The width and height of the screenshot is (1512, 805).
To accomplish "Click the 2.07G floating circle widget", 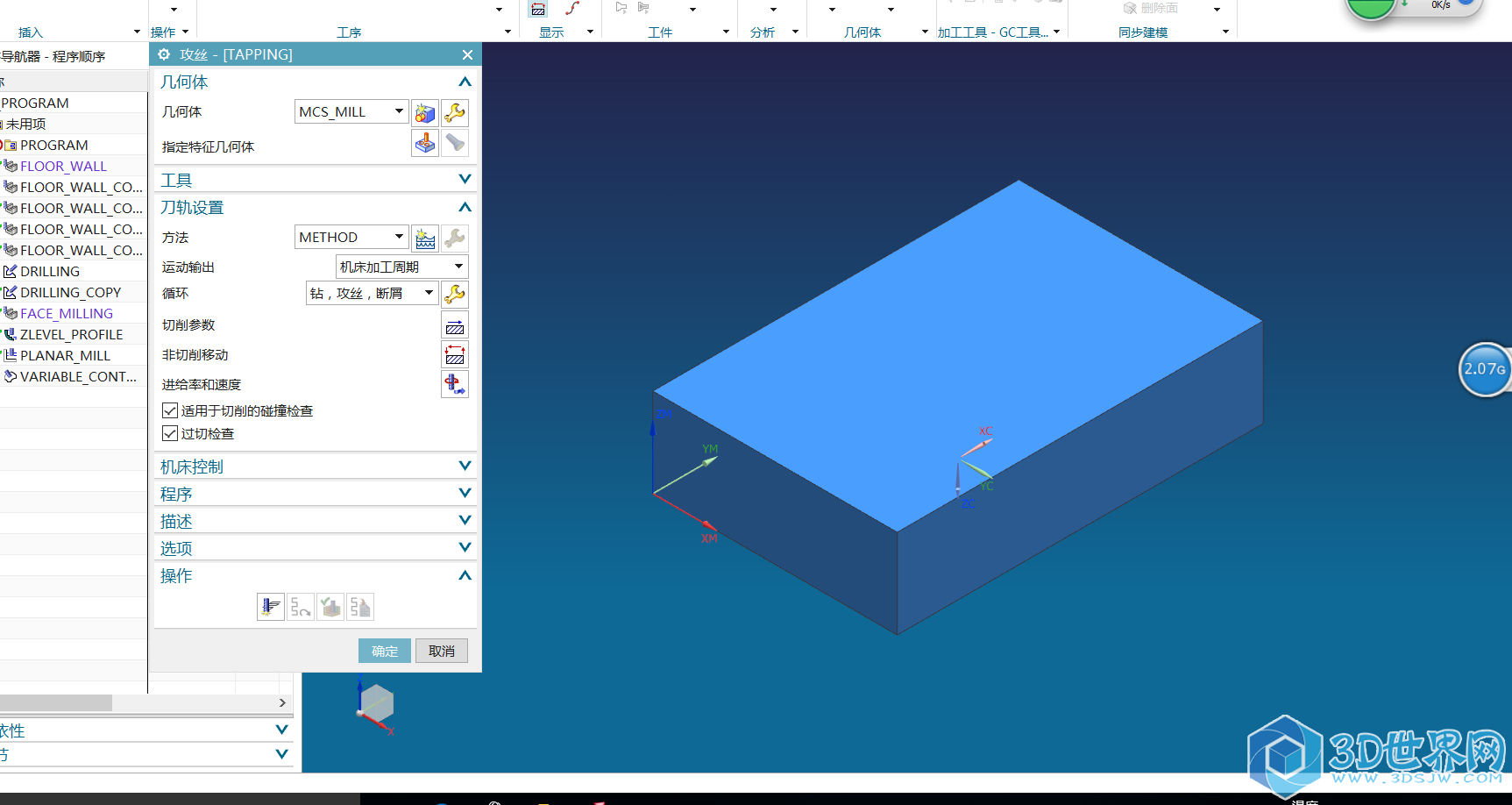I will (1485, 369).
